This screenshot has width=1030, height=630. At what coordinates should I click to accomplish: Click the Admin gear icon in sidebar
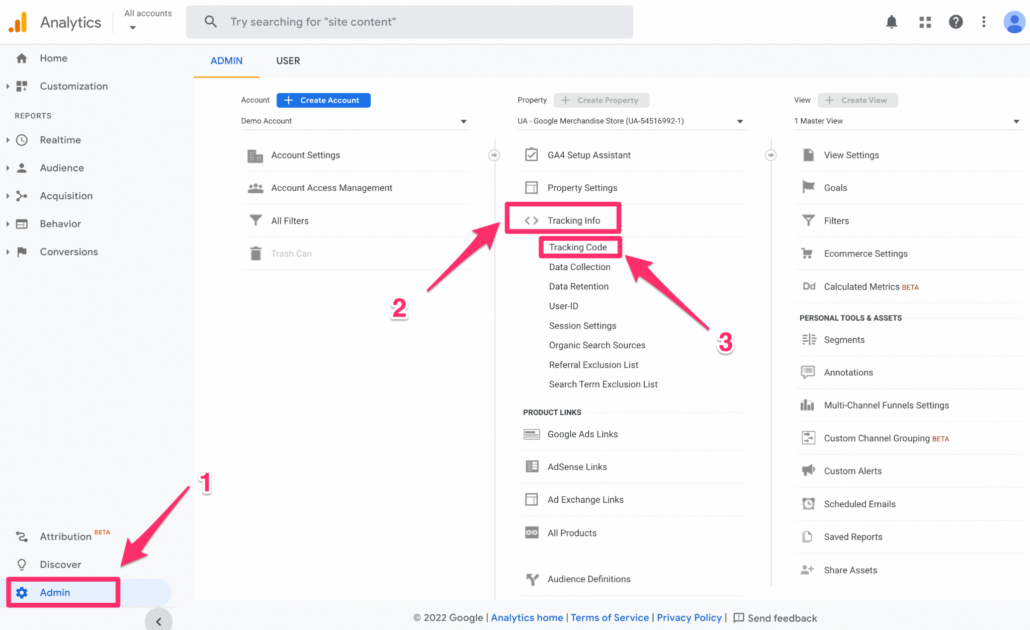click(x=22, y=593)
